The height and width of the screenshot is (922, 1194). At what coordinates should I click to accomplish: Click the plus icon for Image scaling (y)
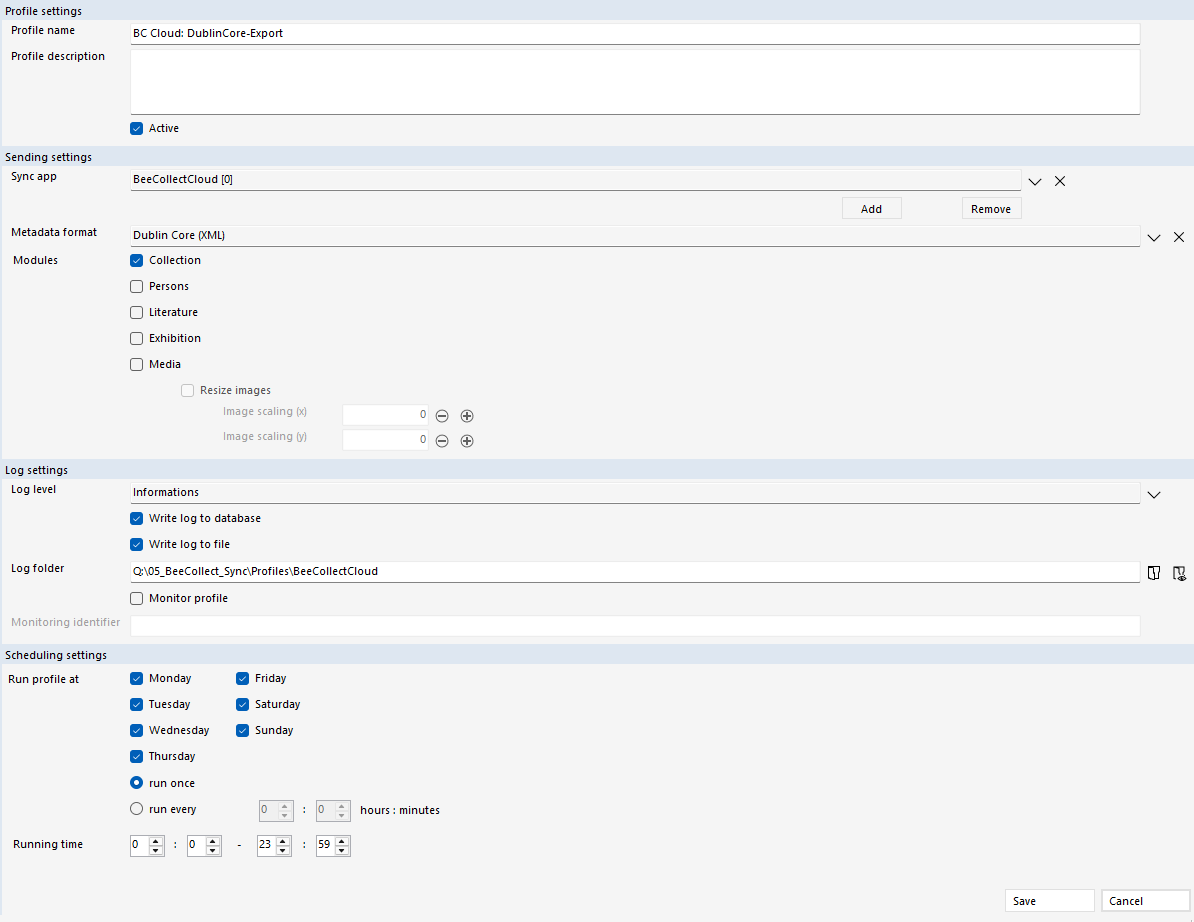tap(467, 440)
